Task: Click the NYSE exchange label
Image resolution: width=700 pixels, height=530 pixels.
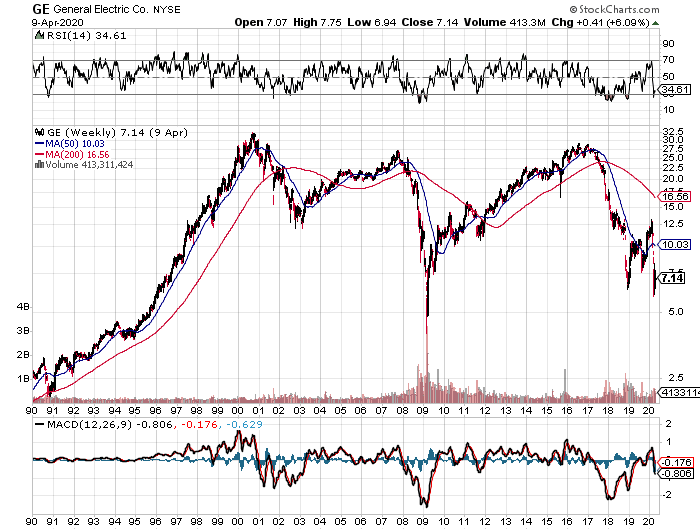Action: (167, 10)
